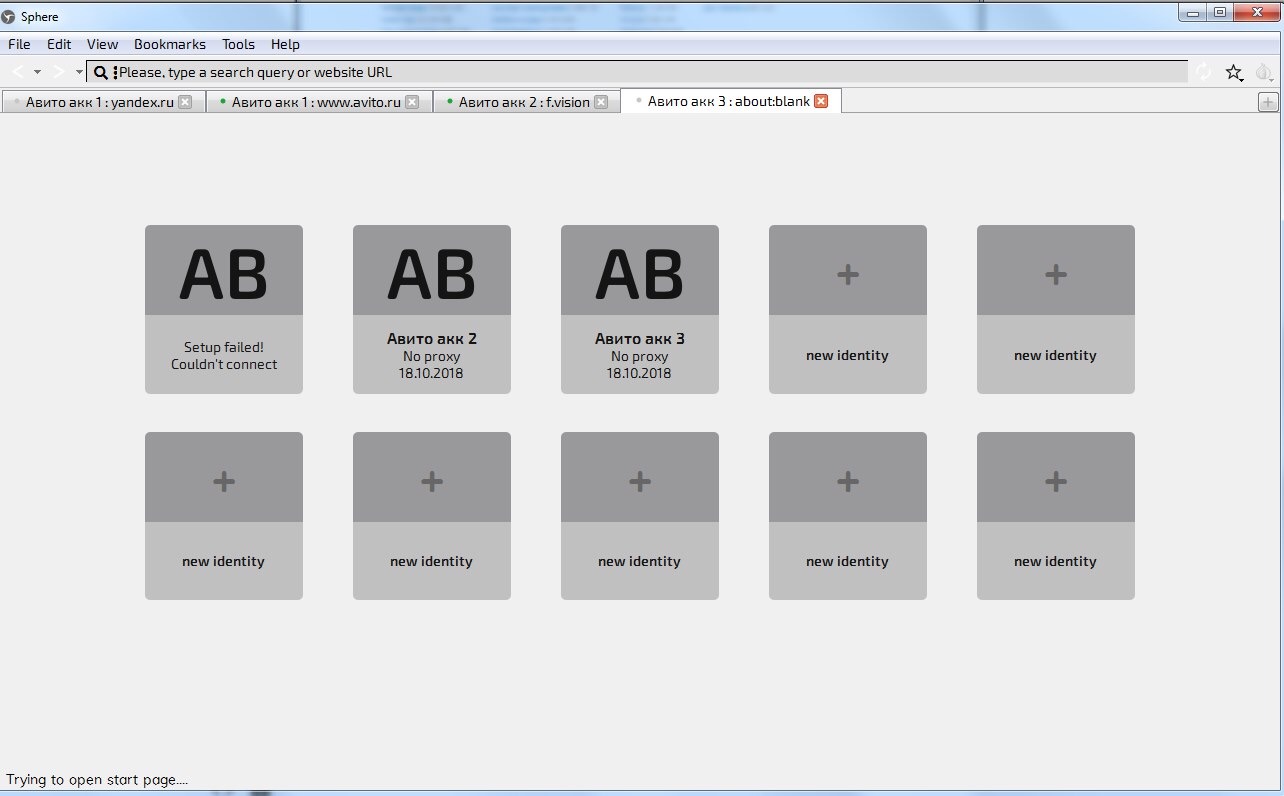Close the Авито акк 3 : about:blank tab
Image resolution: width=1284 pixels, height=796 pixels.
(821, 101)
